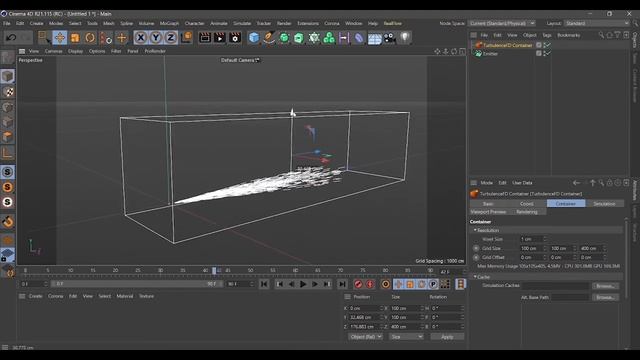
Task: Click the Position Y input field
Action: coord(364,317)
